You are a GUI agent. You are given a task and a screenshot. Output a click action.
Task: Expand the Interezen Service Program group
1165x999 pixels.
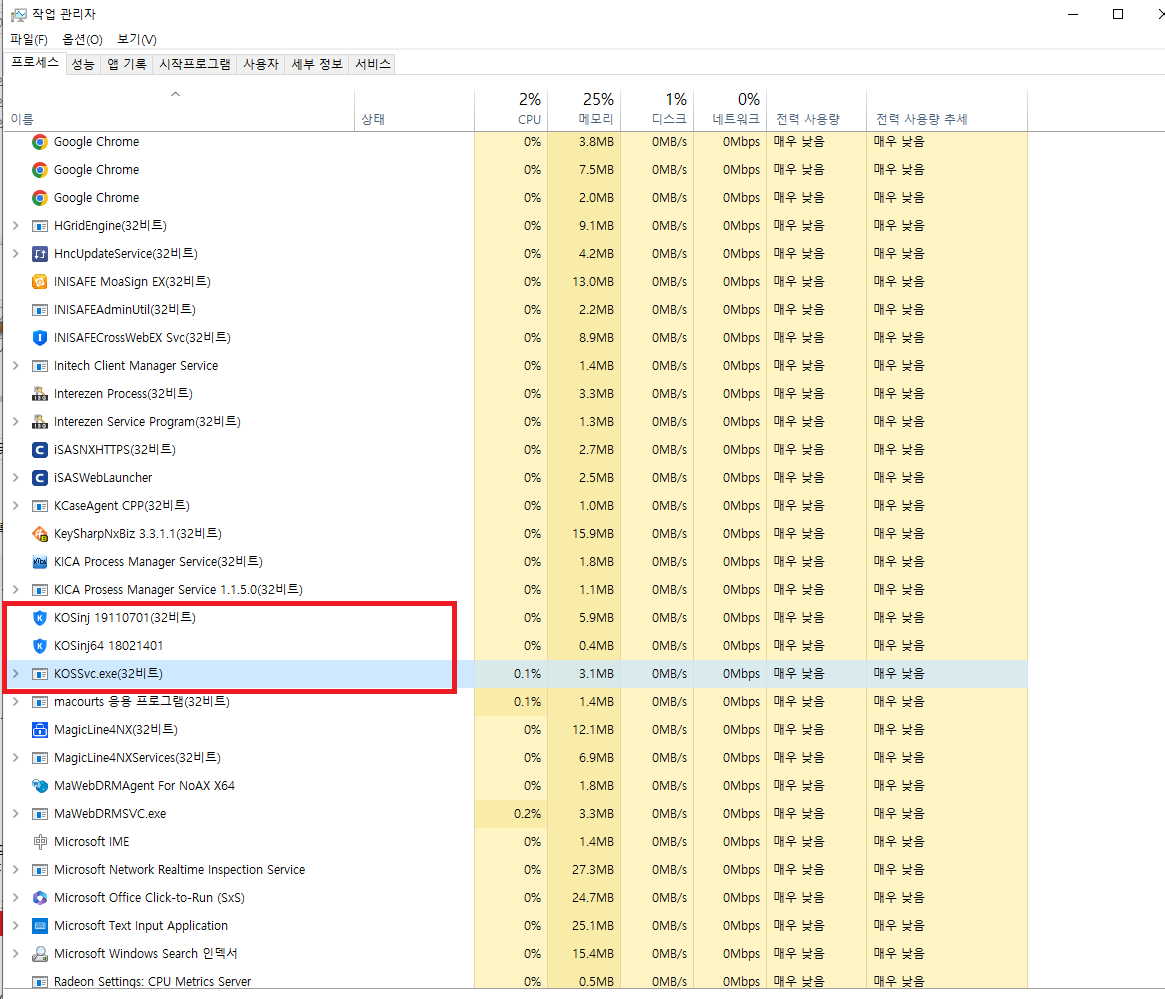coord(16,421)
